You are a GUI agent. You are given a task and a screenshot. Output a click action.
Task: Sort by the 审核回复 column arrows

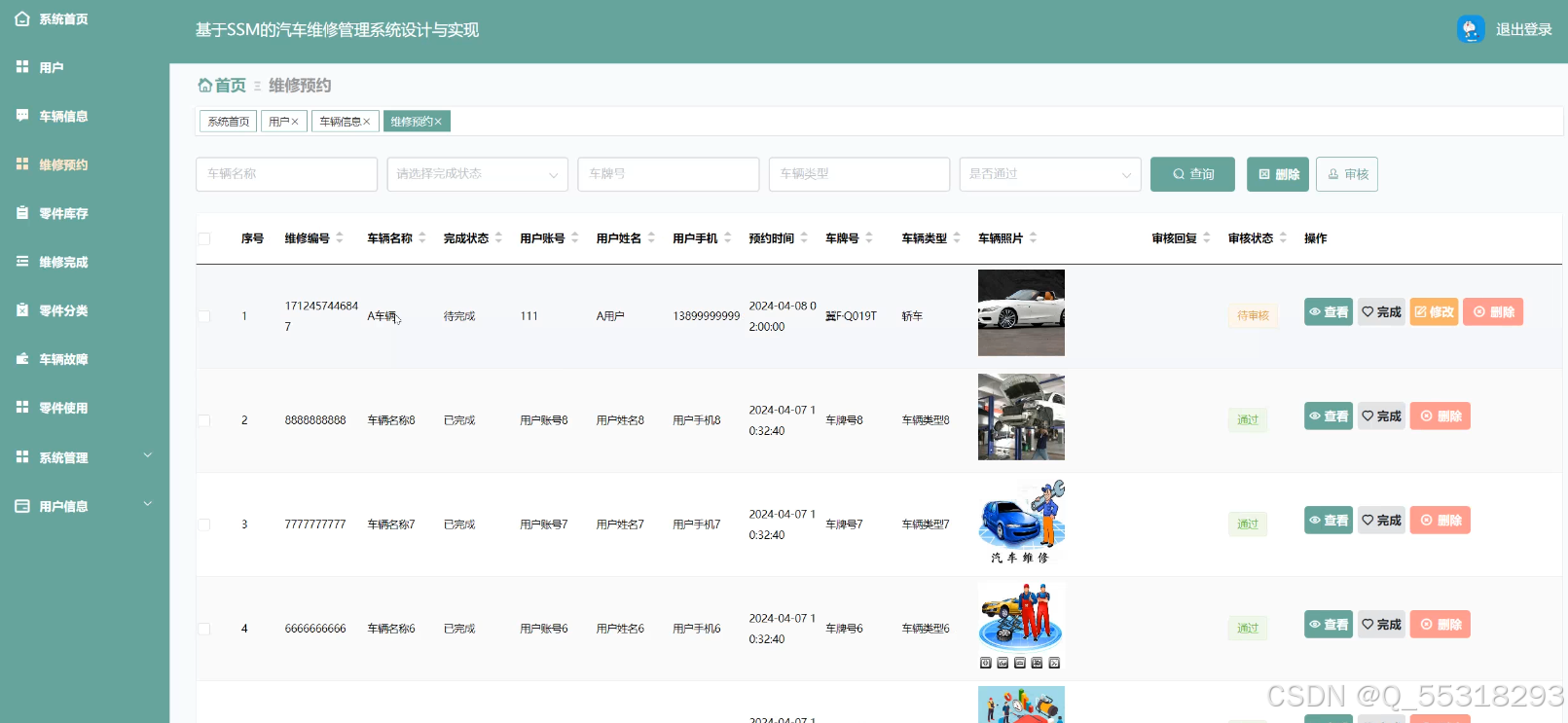pyautogui.click(x=1207, y=237)
